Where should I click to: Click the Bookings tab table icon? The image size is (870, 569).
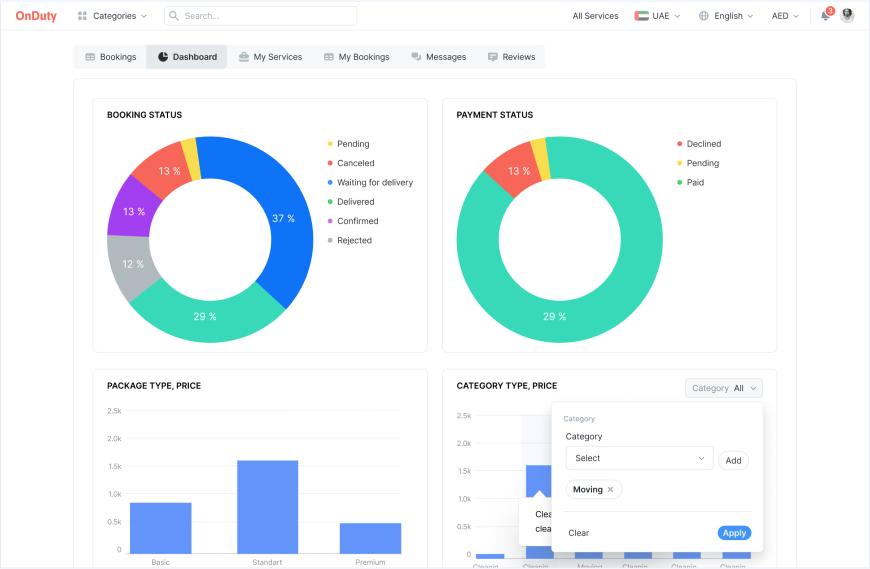tap(90, 57)
